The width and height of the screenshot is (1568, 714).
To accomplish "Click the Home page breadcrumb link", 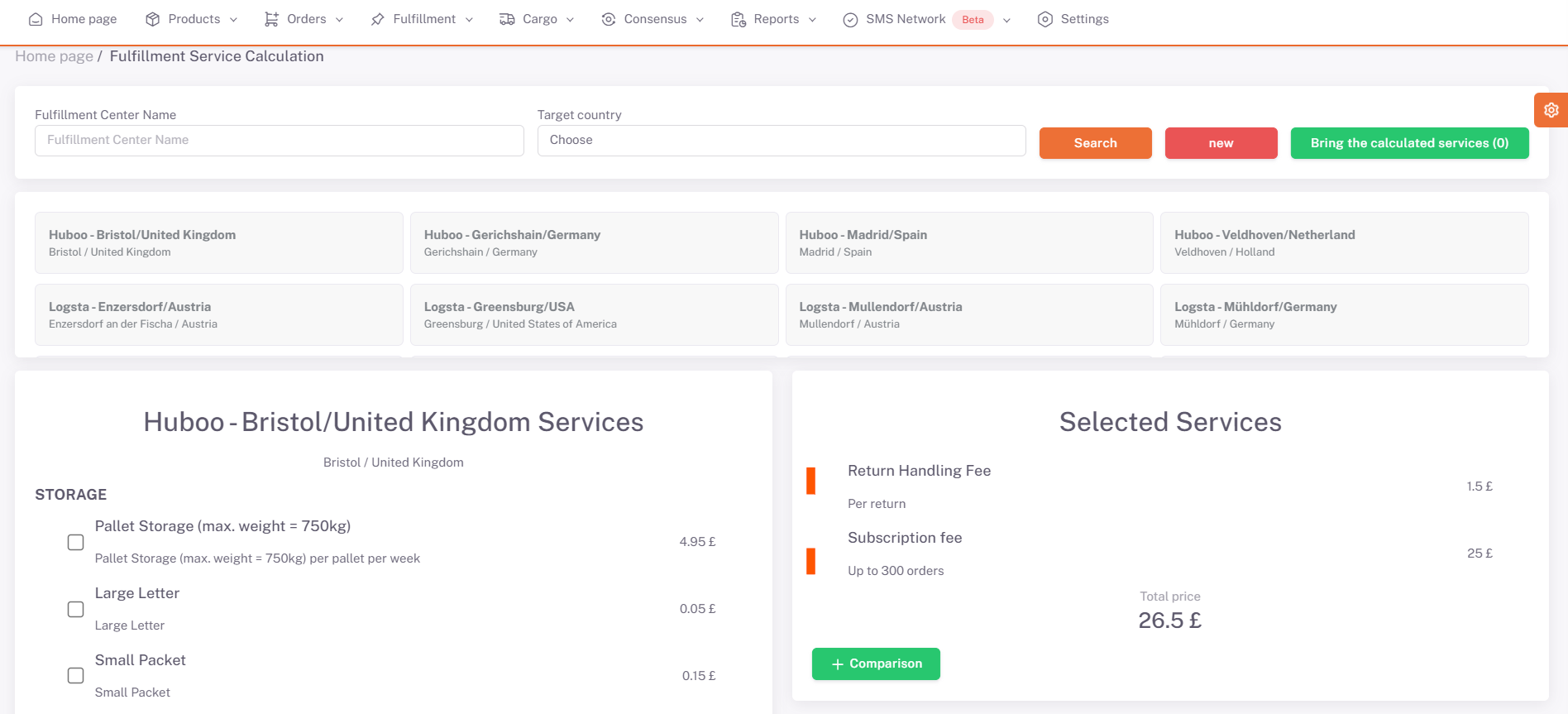I will tap(55, 56).
